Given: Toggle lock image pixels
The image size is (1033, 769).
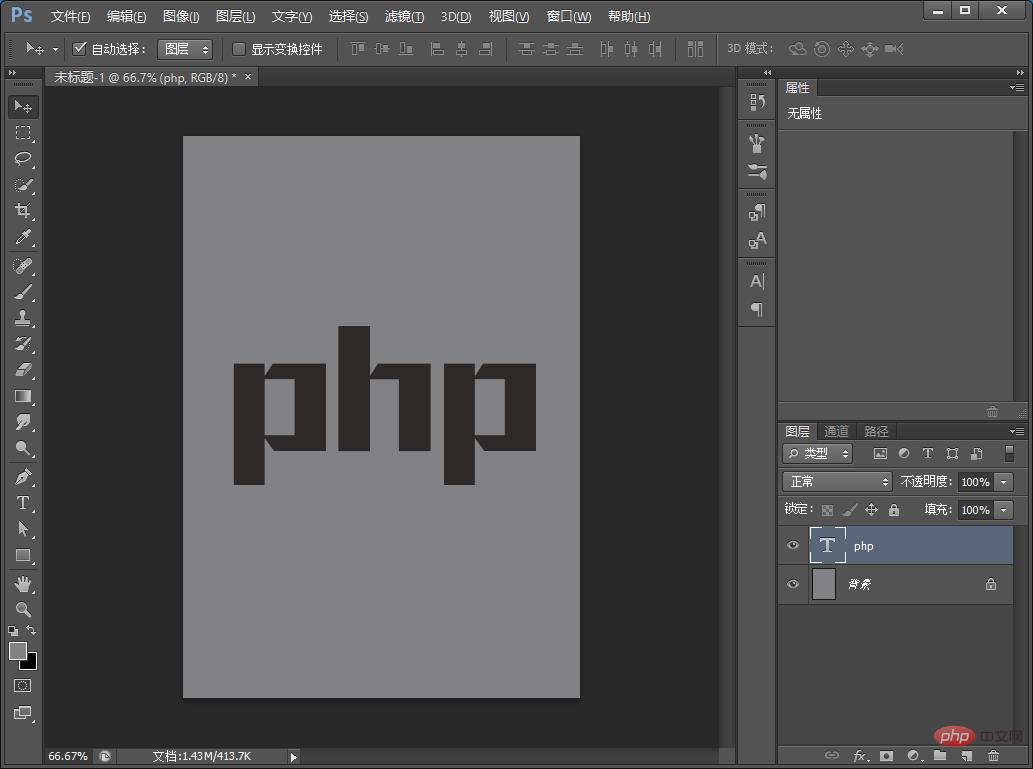Looking at the screenshot, I should click(850, 510).
